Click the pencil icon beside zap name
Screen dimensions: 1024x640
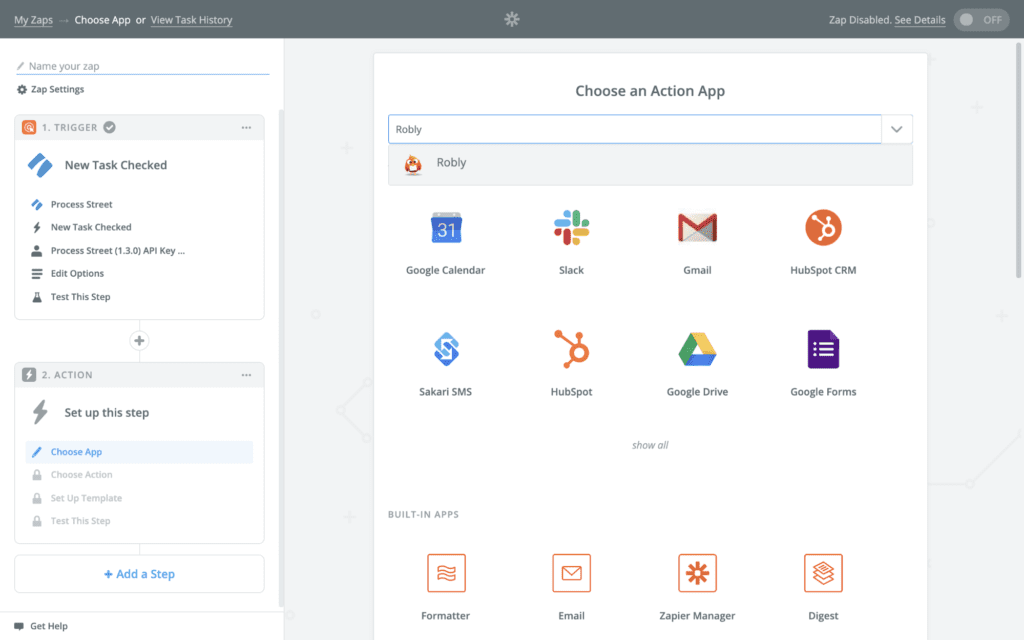20,66
